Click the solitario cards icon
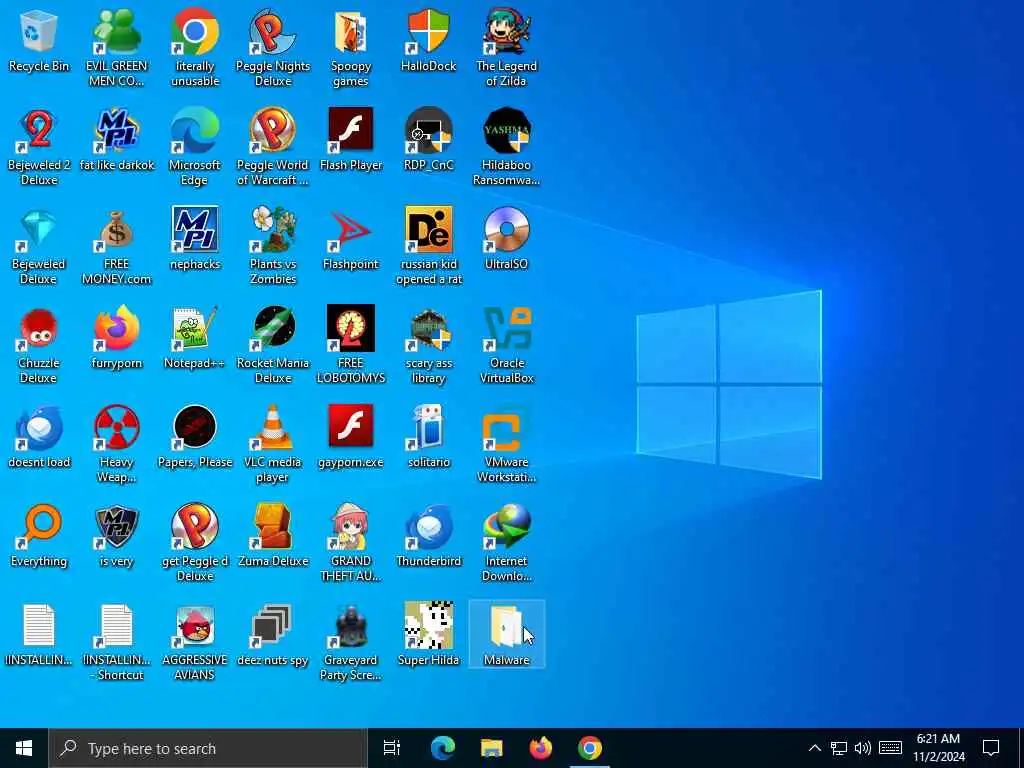Viewport: 1024px width, 768px height. [429, 438]
